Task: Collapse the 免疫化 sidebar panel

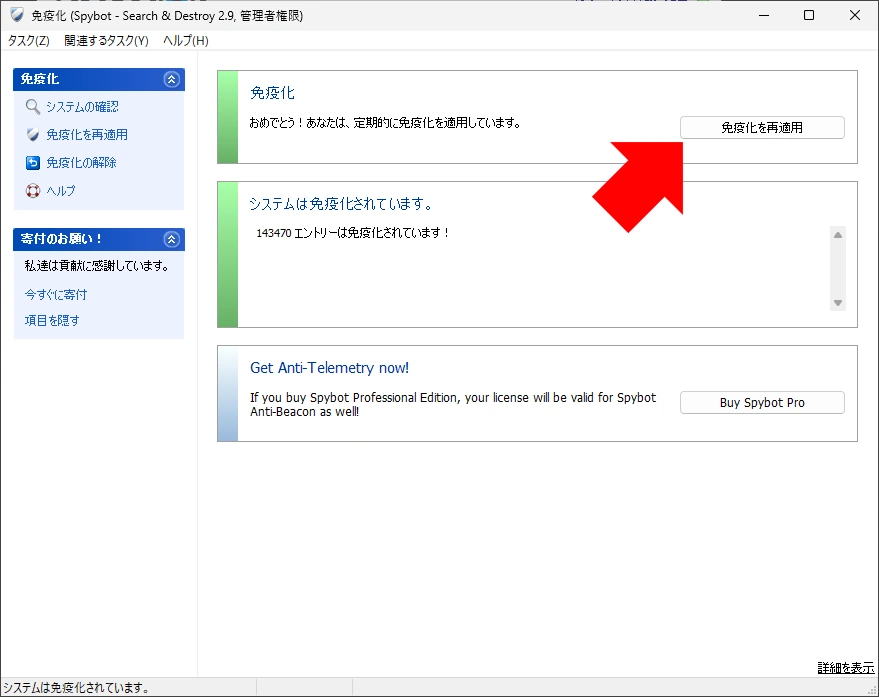Action: (x=172, y=79)
